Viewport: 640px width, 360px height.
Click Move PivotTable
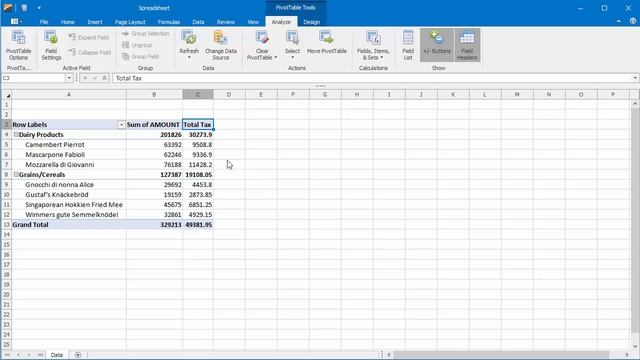click(x=327, y=43)
